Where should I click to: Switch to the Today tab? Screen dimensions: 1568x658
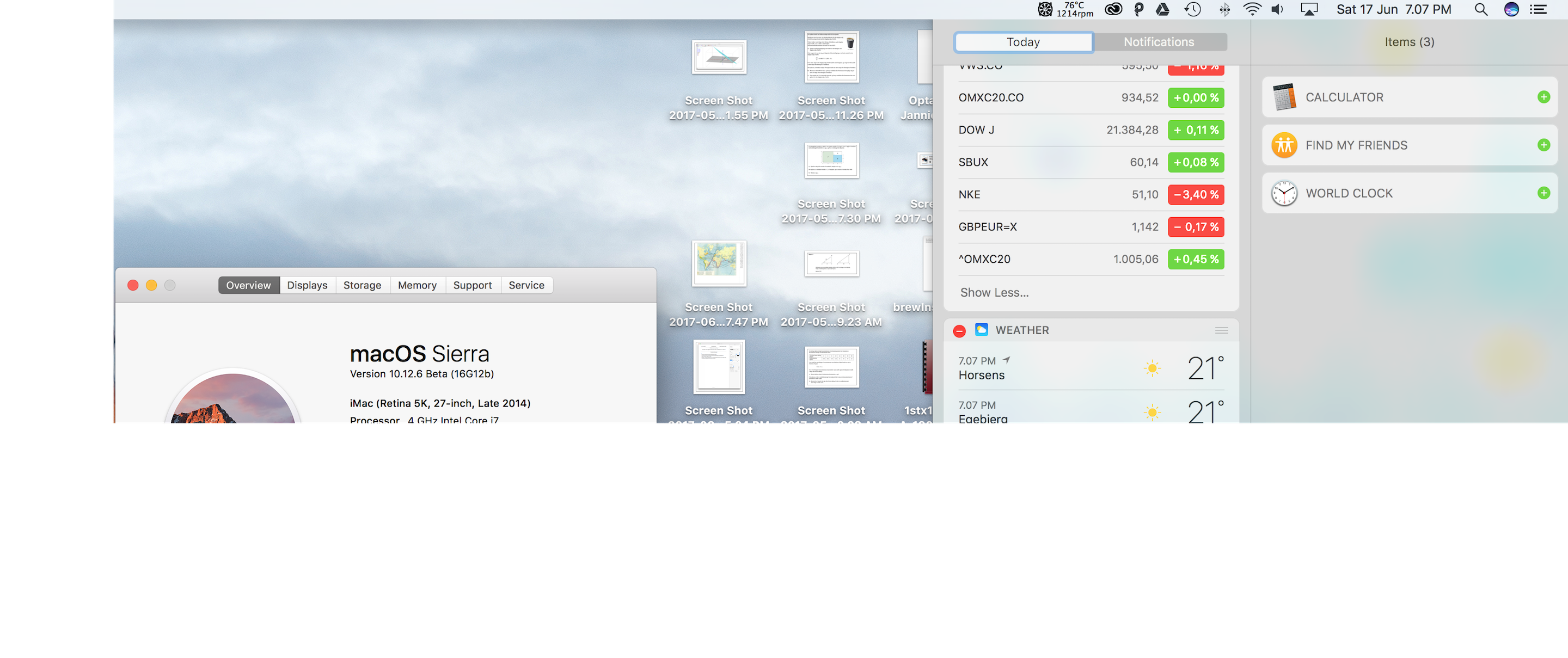pos(1023,42)
